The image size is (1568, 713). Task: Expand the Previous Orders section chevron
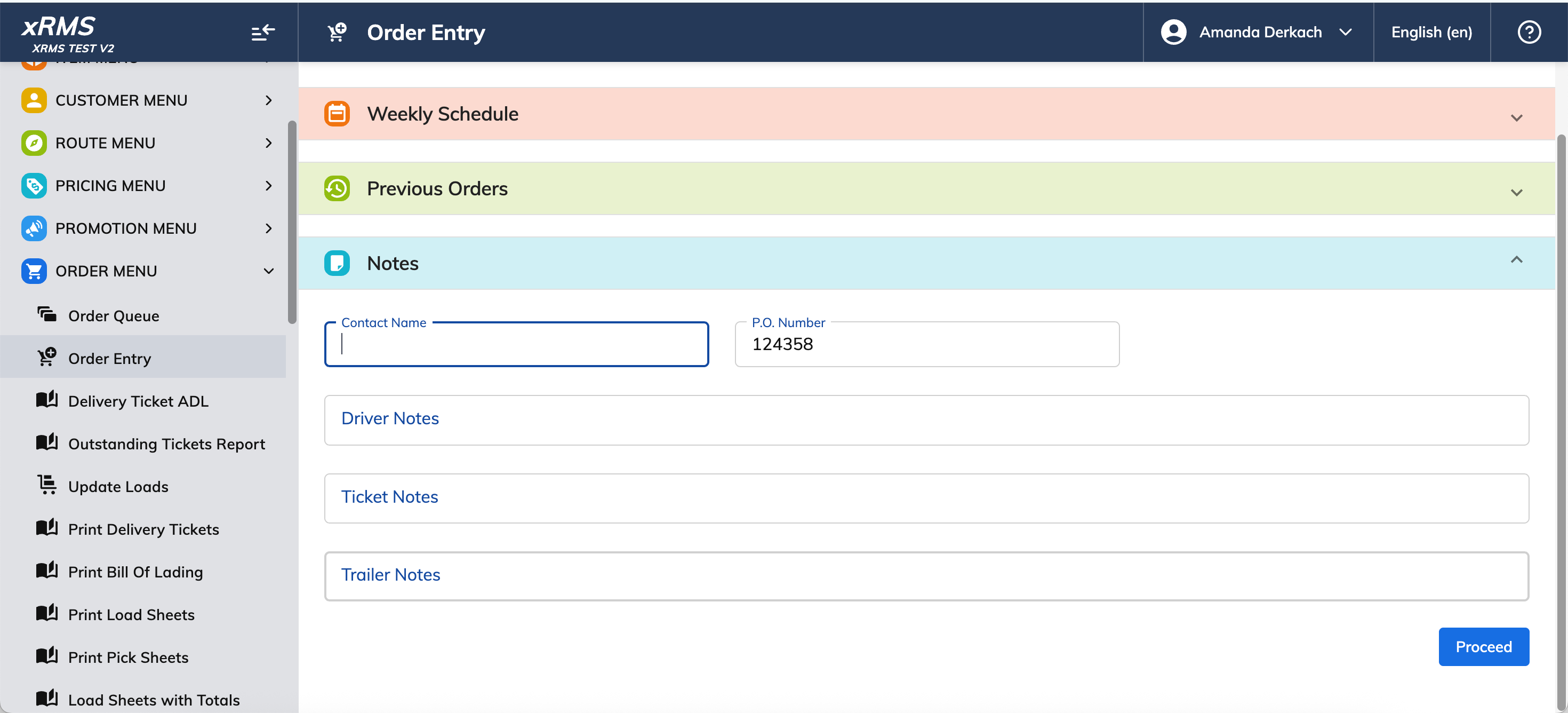[1516, 193]
